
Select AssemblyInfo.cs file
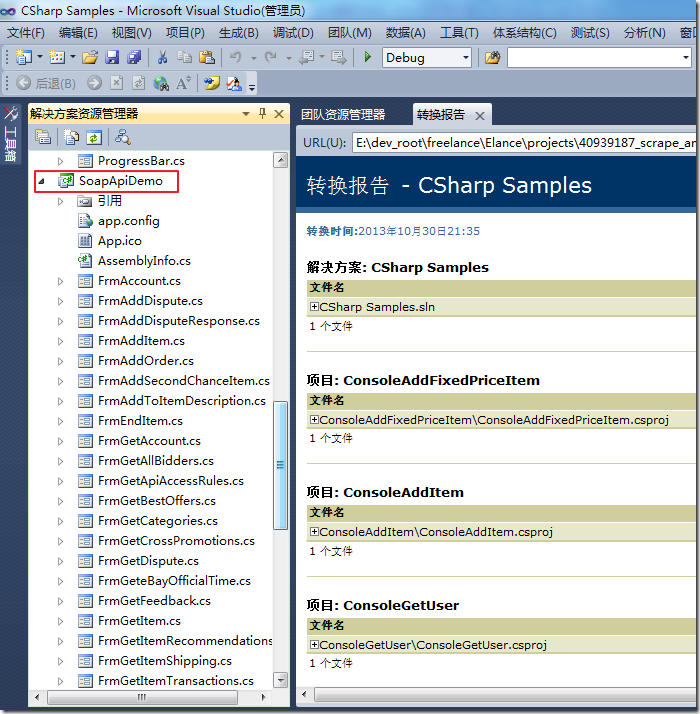tap(144, 261)
